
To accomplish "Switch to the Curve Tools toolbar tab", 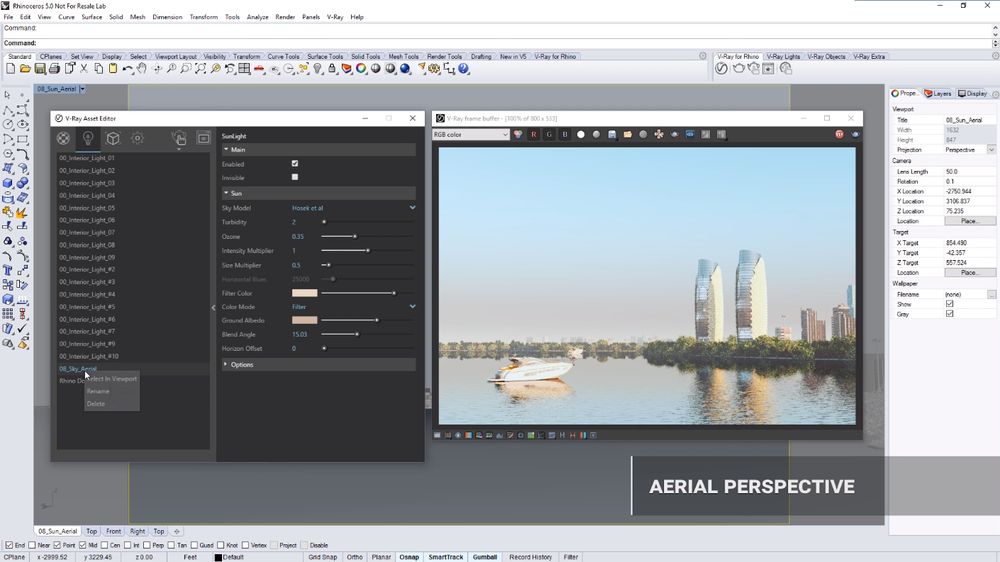I will tap(283, 57).
